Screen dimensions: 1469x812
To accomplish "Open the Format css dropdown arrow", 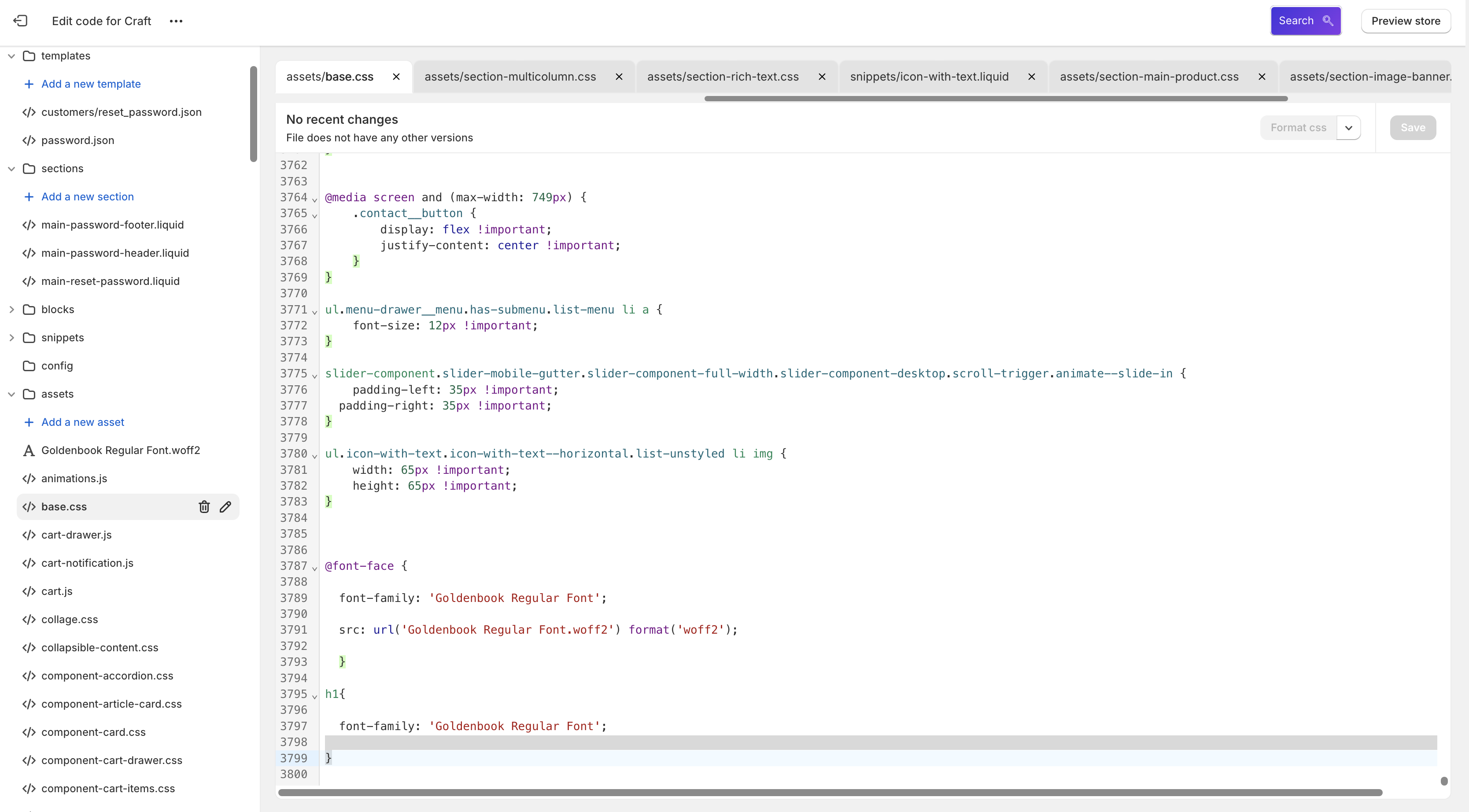I will coord(1349,128).
